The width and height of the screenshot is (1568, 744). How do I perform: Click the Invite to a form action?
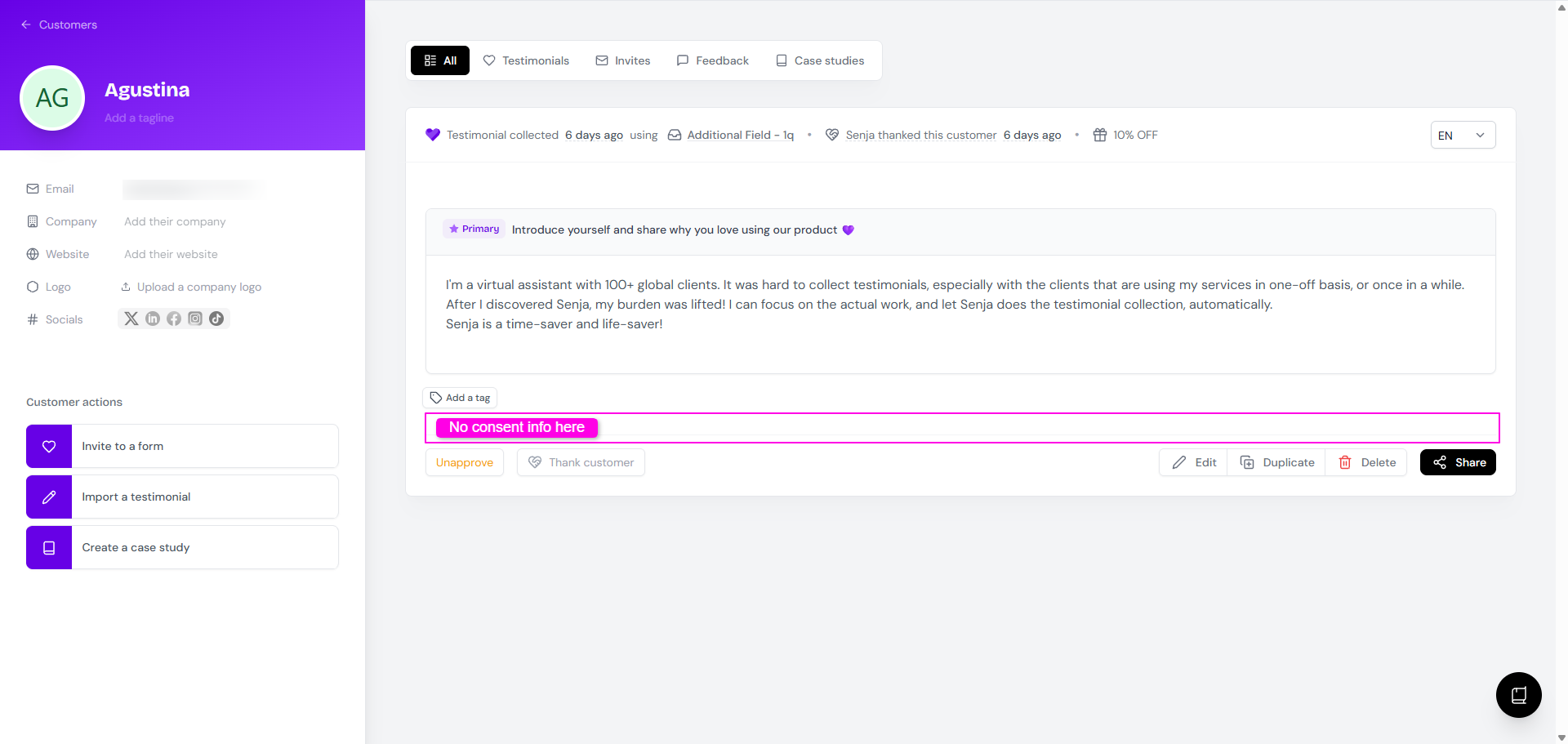182,446
